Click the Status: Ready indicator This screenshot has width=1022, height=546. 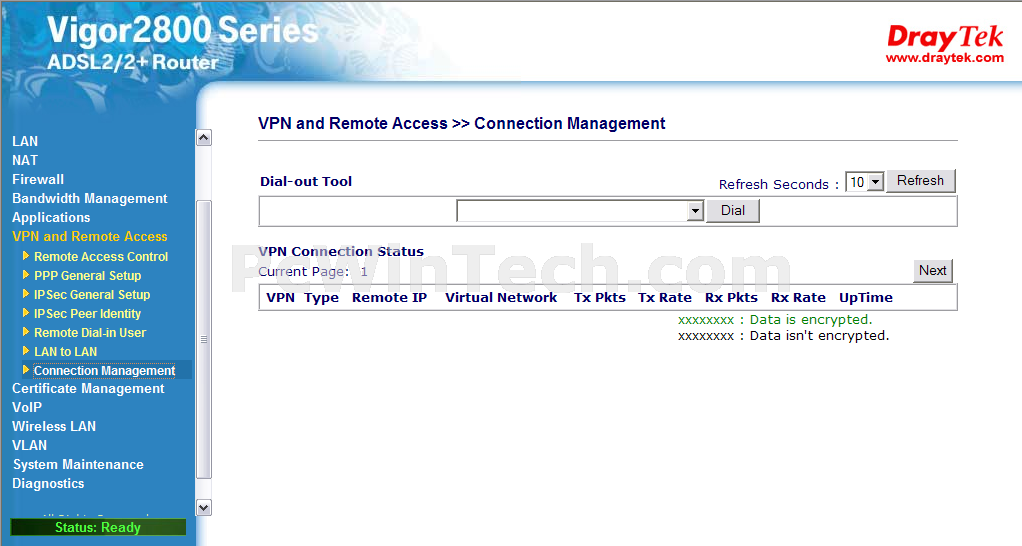pos(98,527)
